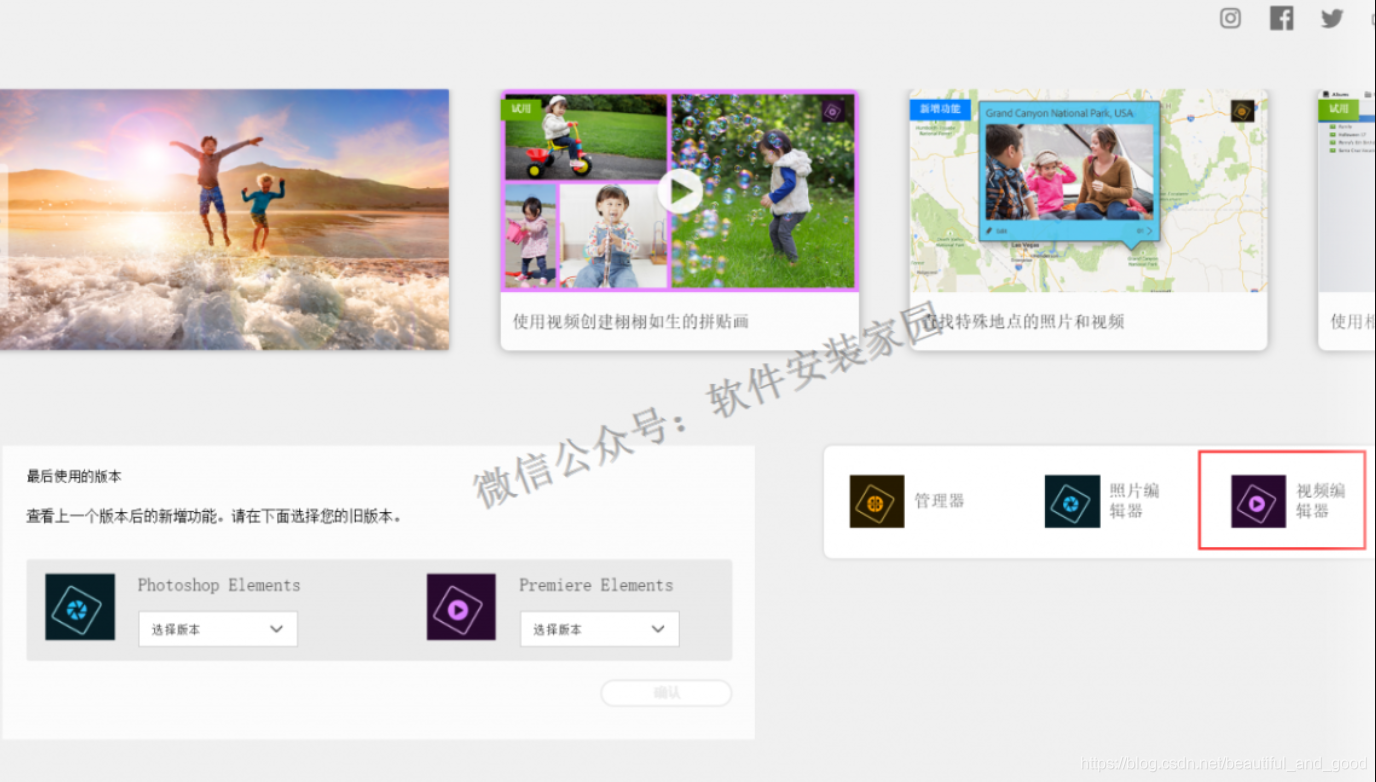Launch the Photo Editor (照片编辑器) icon
The image size is (1376, 782).
[x=1072, y=501]
